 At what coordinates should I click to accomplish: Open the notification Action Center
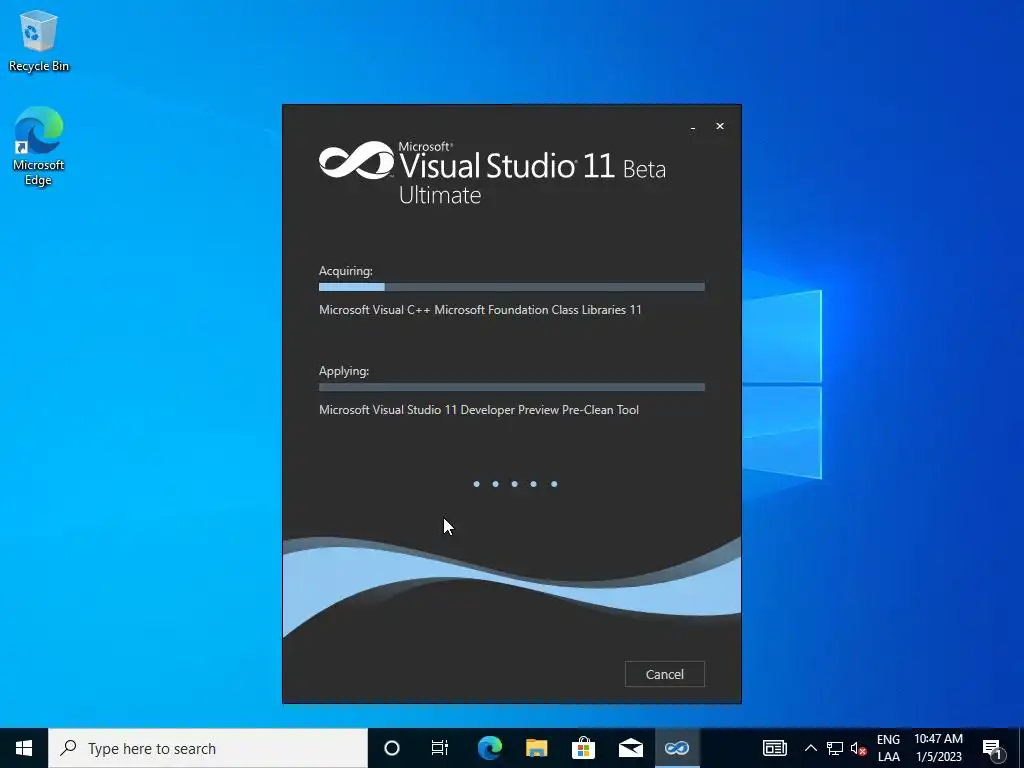(x=991, y=748)
